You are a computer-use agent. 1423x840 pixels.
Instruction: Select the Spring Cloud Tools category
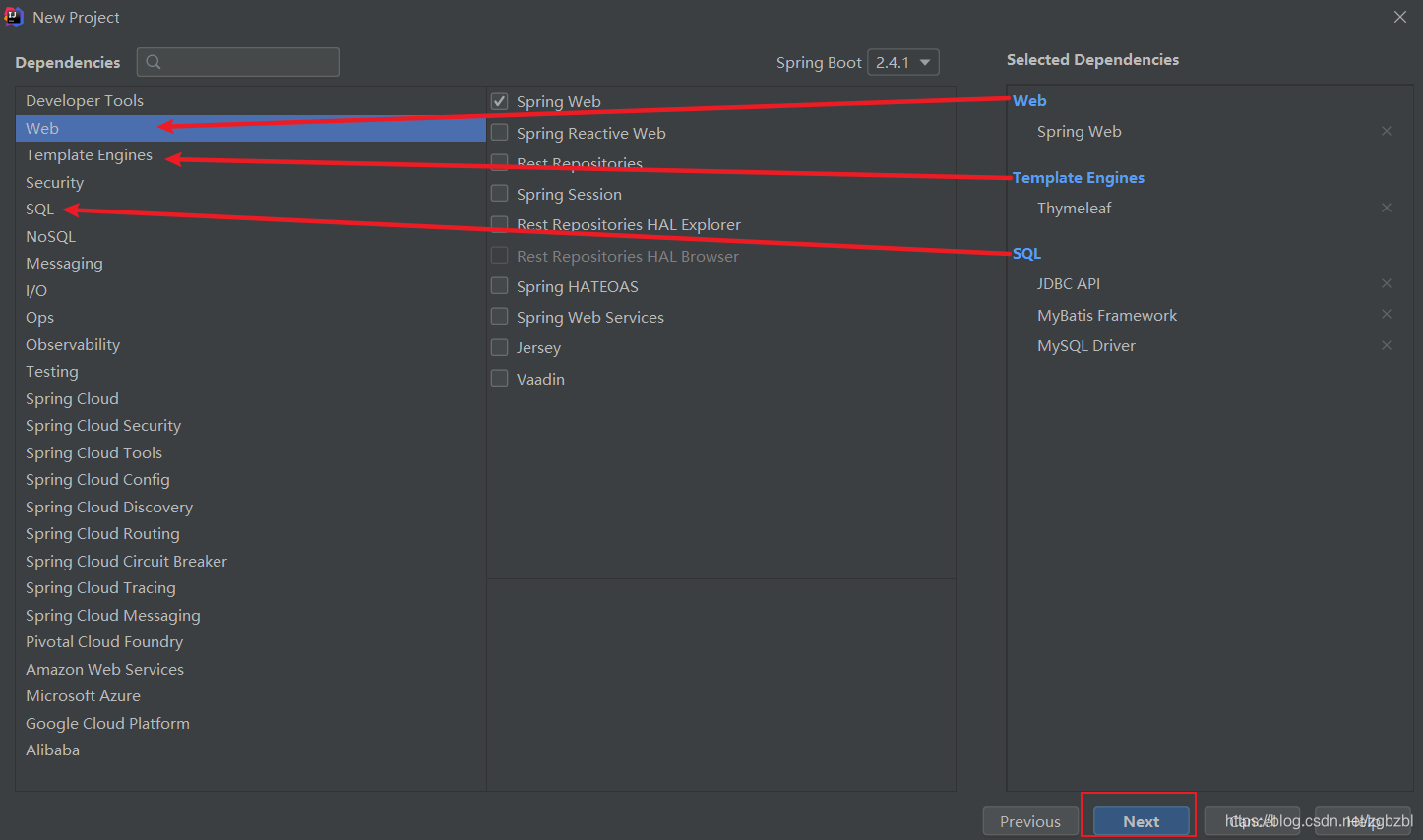coord(250,452)
